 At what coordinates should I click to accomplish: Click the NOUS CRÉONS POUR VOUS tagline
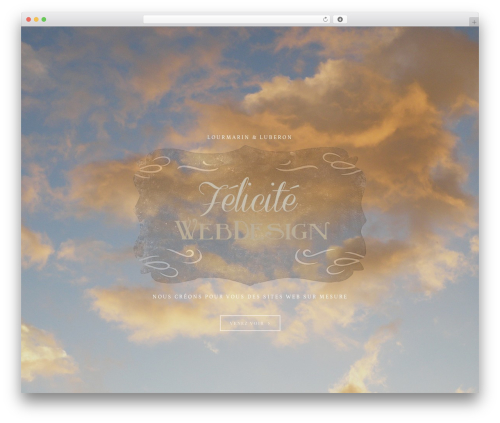(x=250, y=296)
